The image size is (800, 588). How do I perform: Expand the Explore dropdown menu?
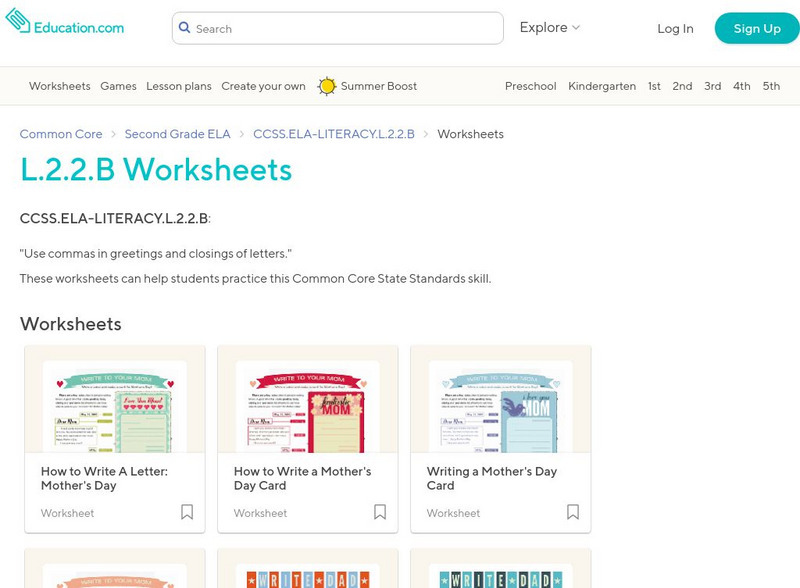pos(549,28)
